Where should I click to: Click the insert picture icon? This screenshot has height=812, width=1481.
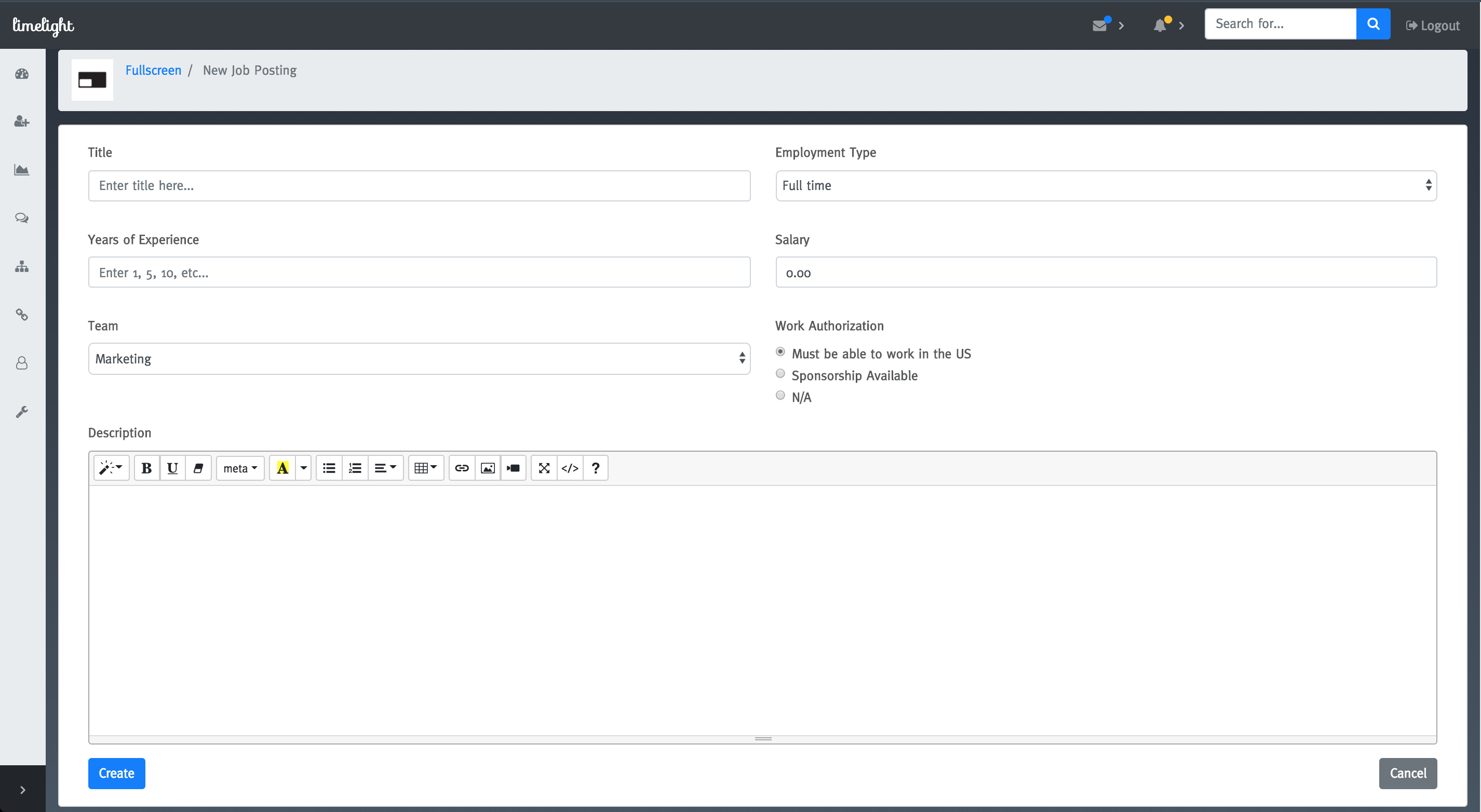point(488,468)
